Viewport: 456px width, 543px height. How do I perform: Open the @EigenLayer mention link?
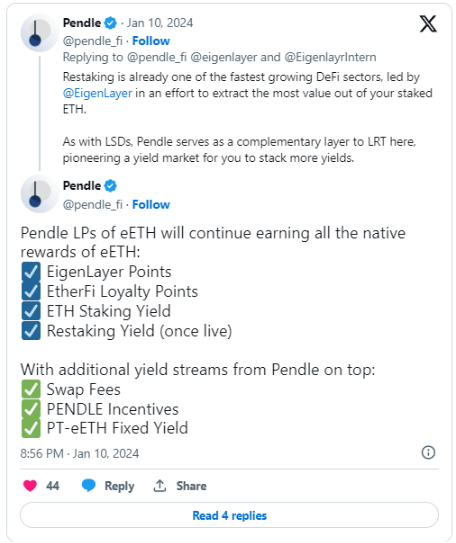click(97, 94)
